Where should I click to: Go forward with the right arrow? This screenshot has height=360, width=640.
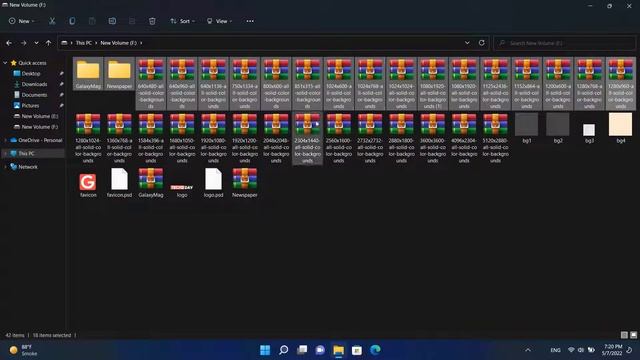[x=24, y=43]
